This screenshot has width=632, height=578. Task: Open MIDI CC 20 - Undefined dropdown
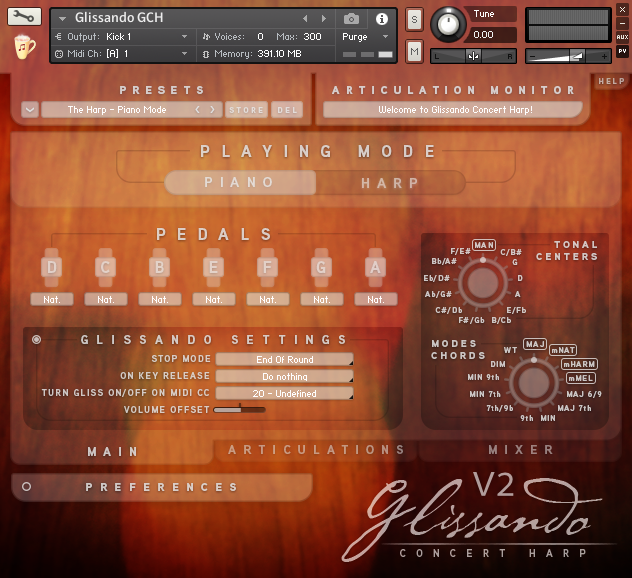(x=285, y=393)
